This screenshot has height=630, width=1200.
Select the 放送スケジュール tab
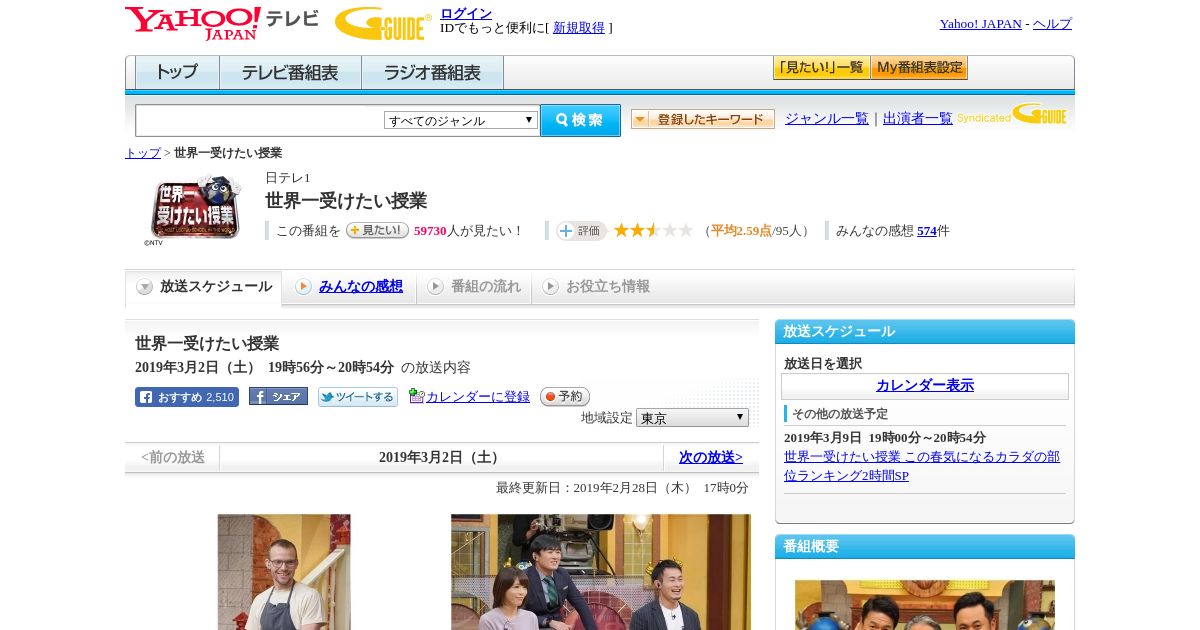point(204,287)
